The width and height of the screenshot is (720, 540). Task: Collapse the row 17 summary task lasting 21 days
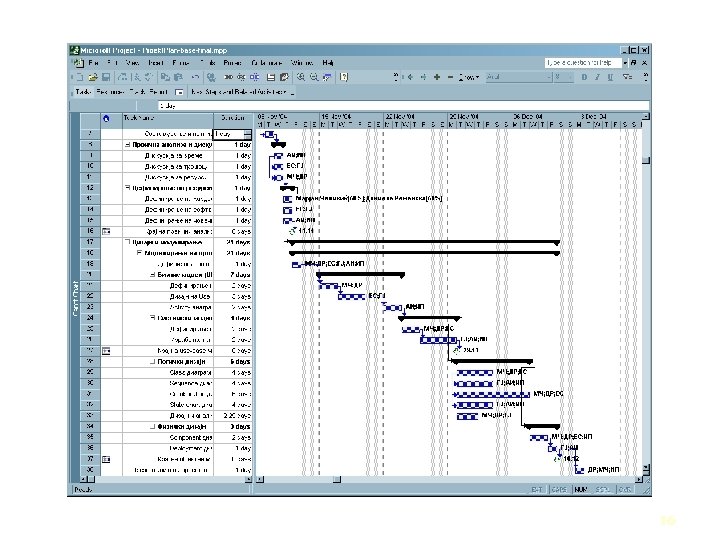(x=128, y=242)
